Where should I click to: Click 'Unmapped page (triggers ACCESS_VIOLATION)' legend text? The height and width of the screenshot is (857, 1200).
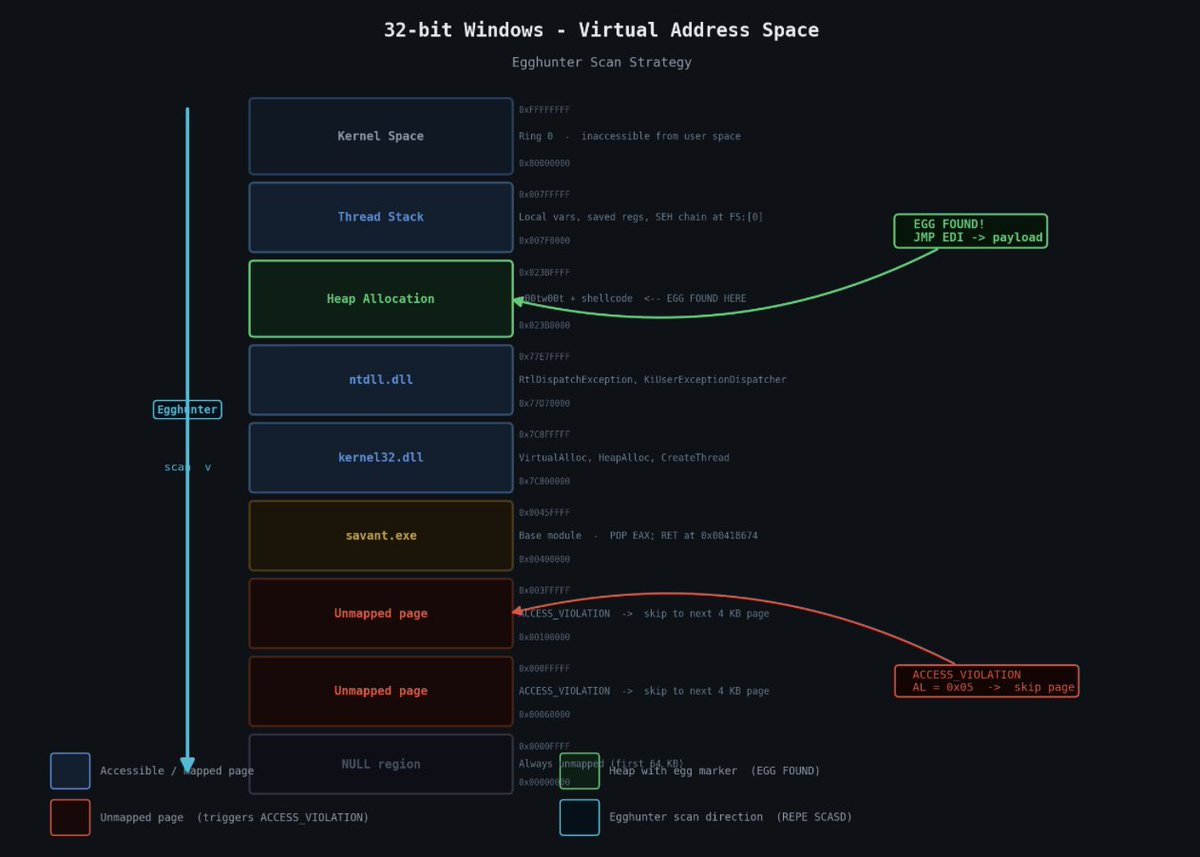235,817
